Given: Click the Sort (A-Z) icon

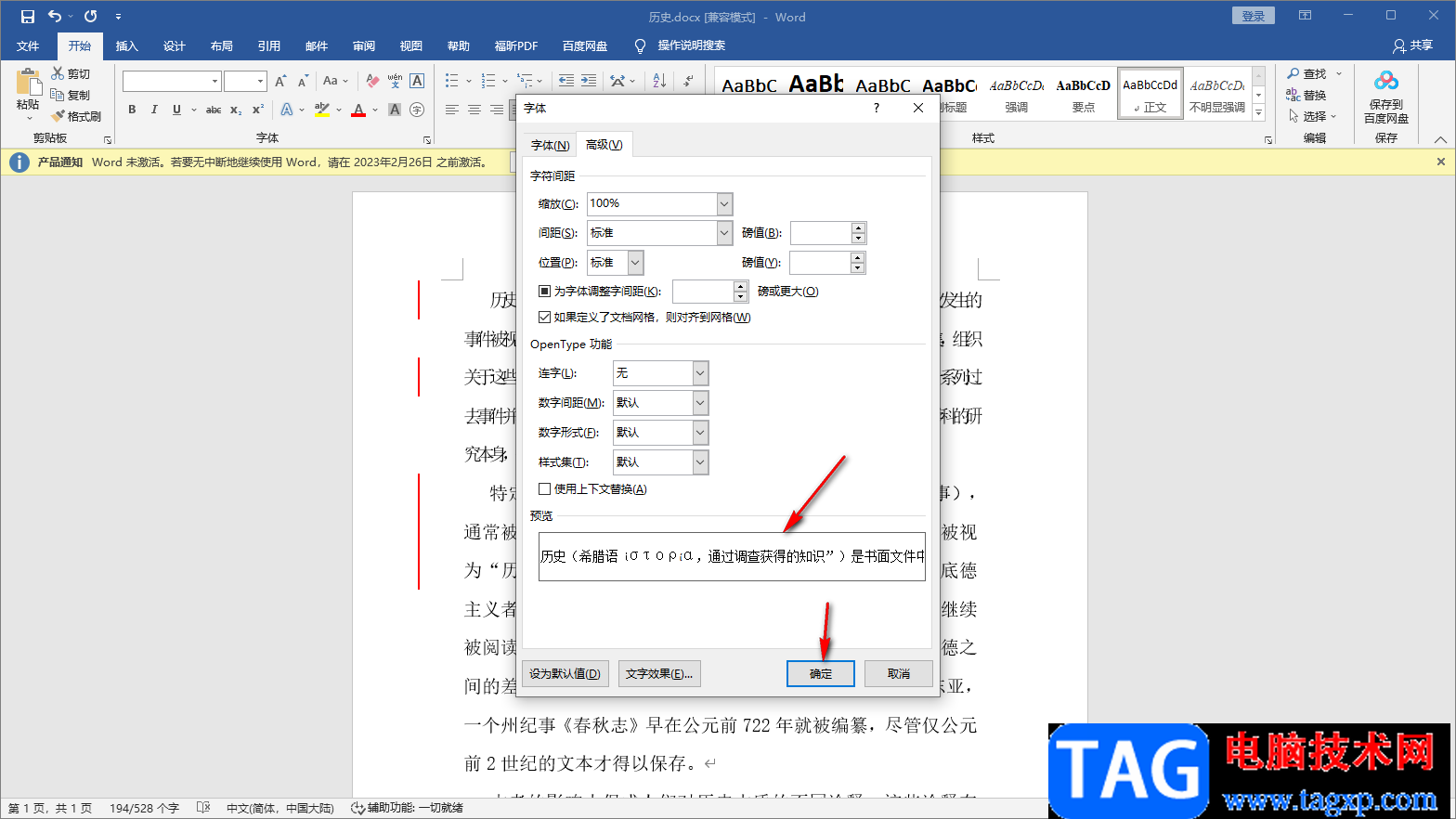Looking at the screenshot, I should (x=659, y=81).
